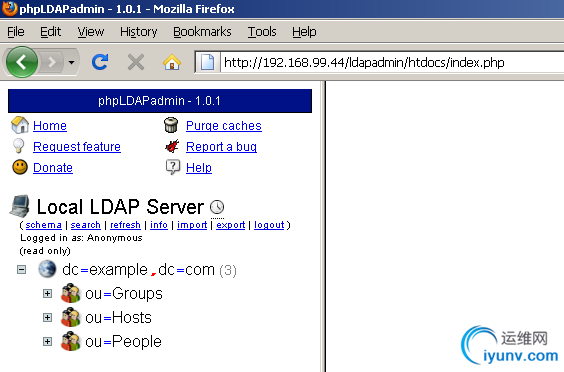Image resolution: width=564 pixels, height=372 pixels.
Task: Open the phpLDAPadmin Help link
Action: tap(199, 168)
